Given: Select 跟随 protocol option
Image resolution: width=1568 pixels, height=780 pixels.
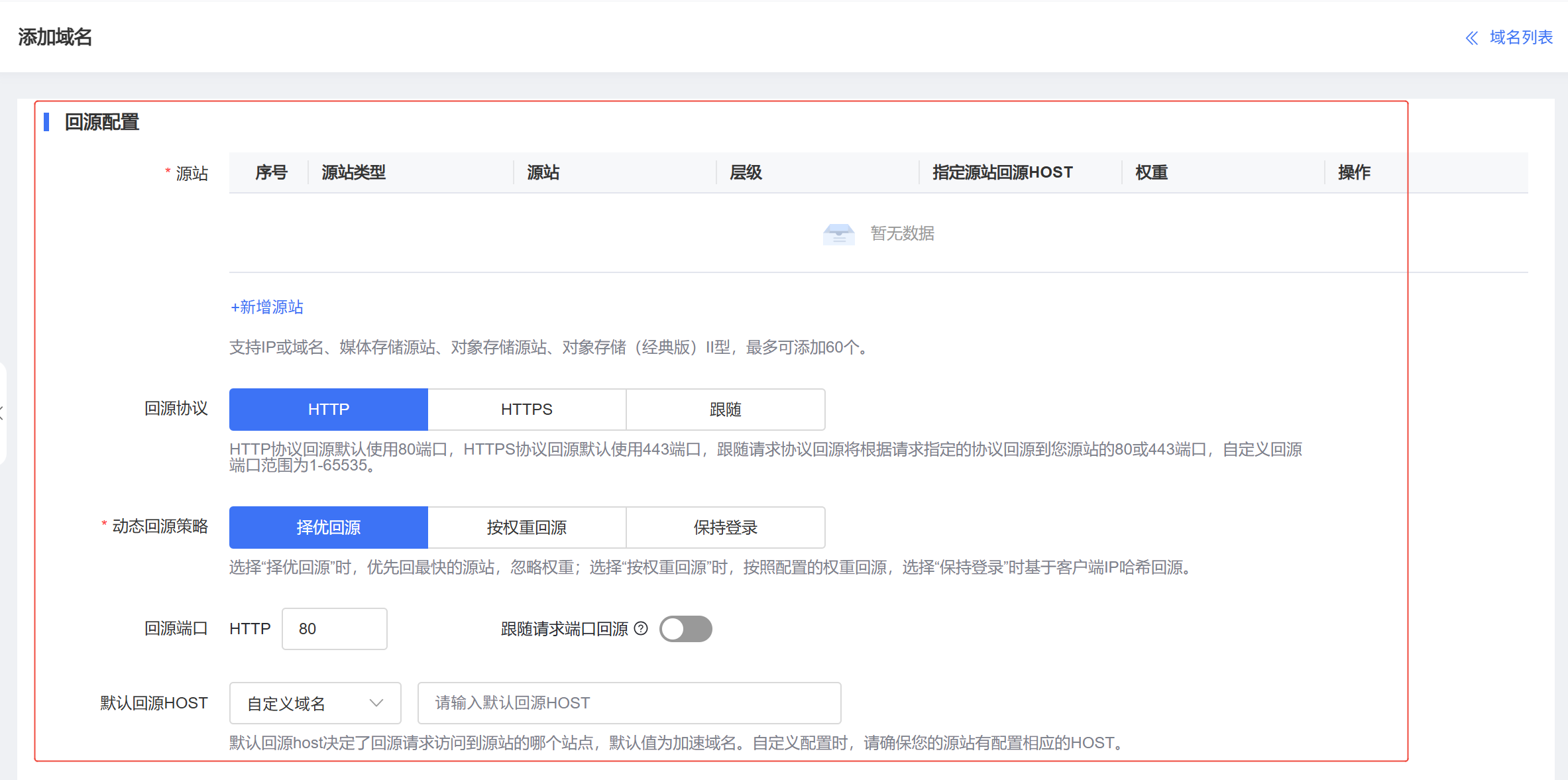Looking at the screenshot, I should tap(725, 410).
